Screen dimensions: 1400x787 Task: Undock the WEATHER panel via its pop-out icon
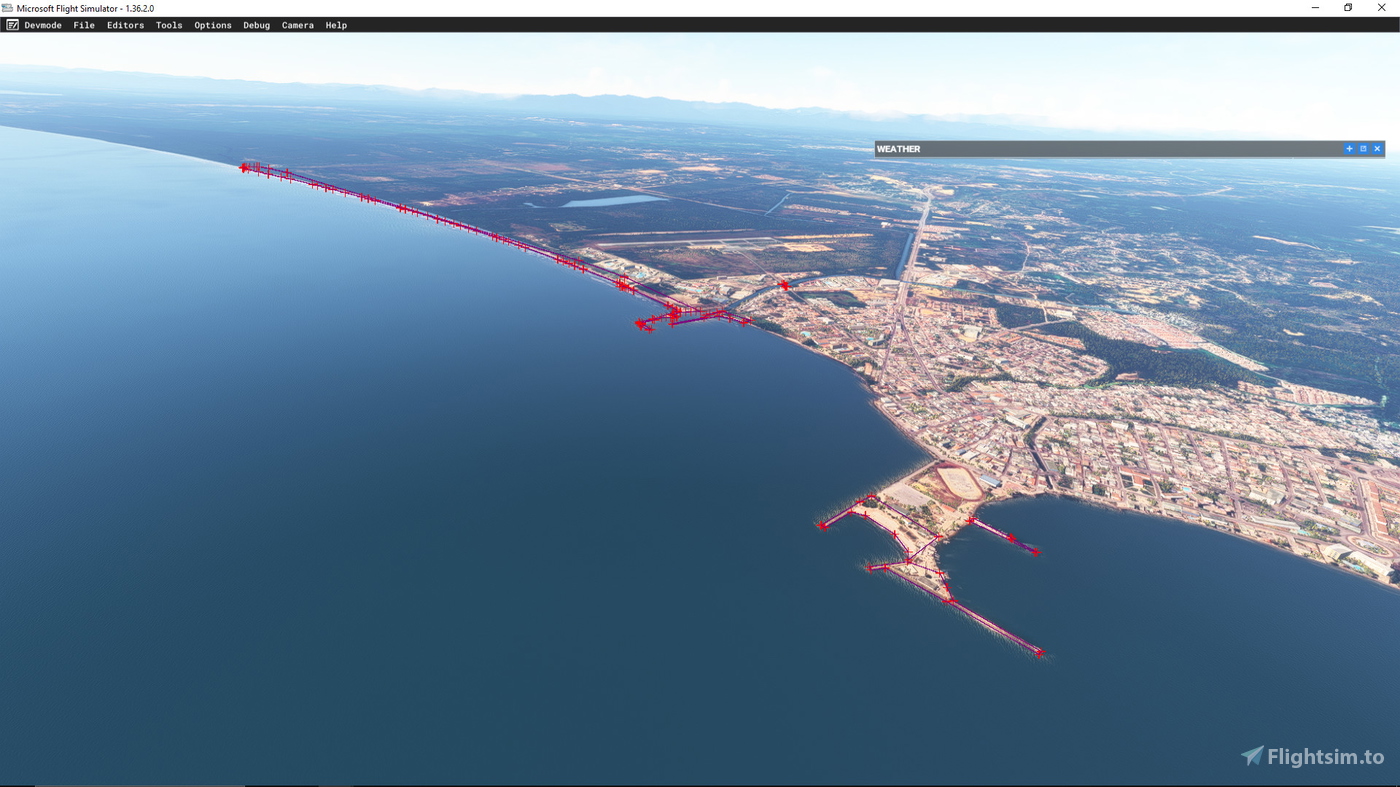(1363, 148)
